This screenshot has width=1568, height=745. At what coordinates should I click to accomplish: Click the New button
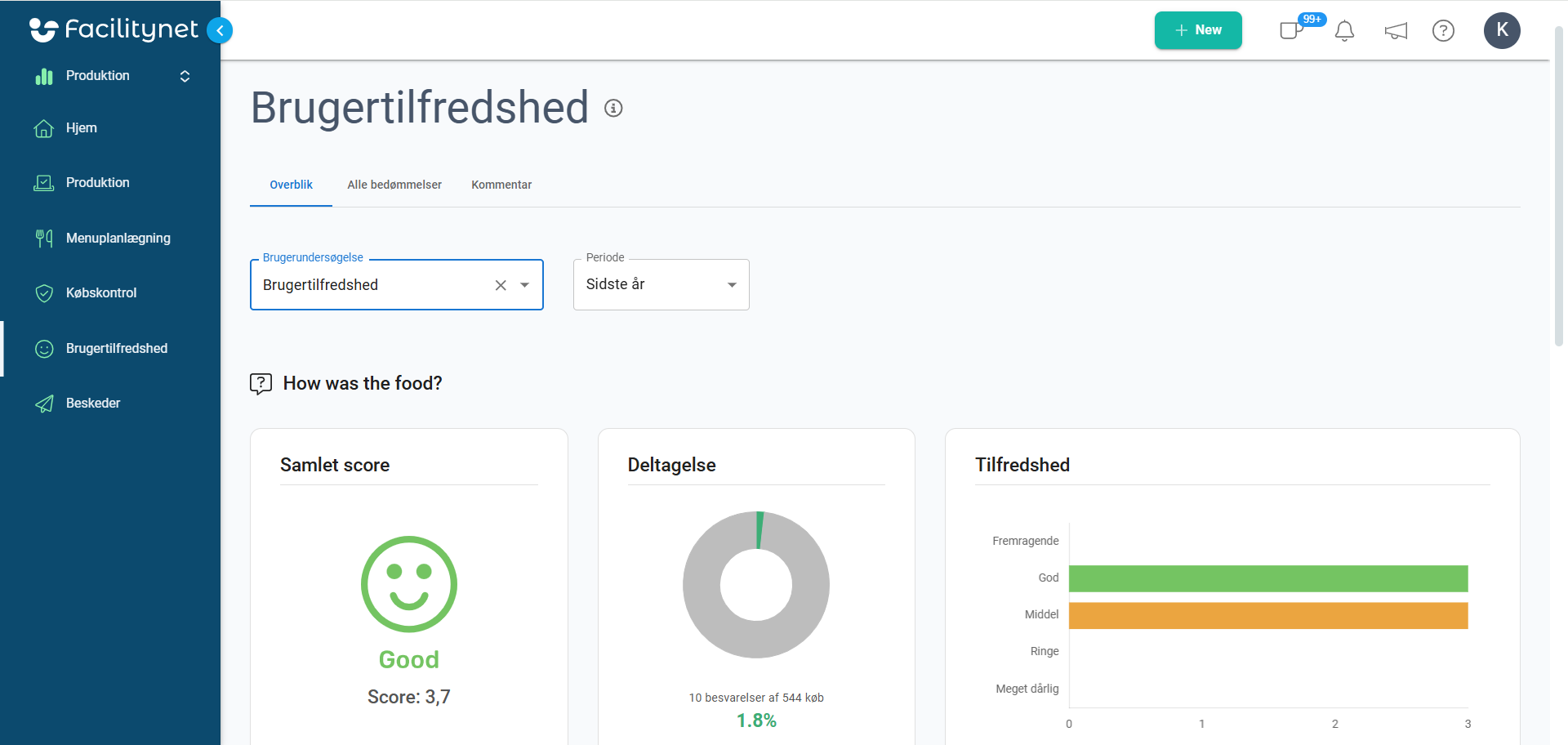click(x=1198, y=30)
